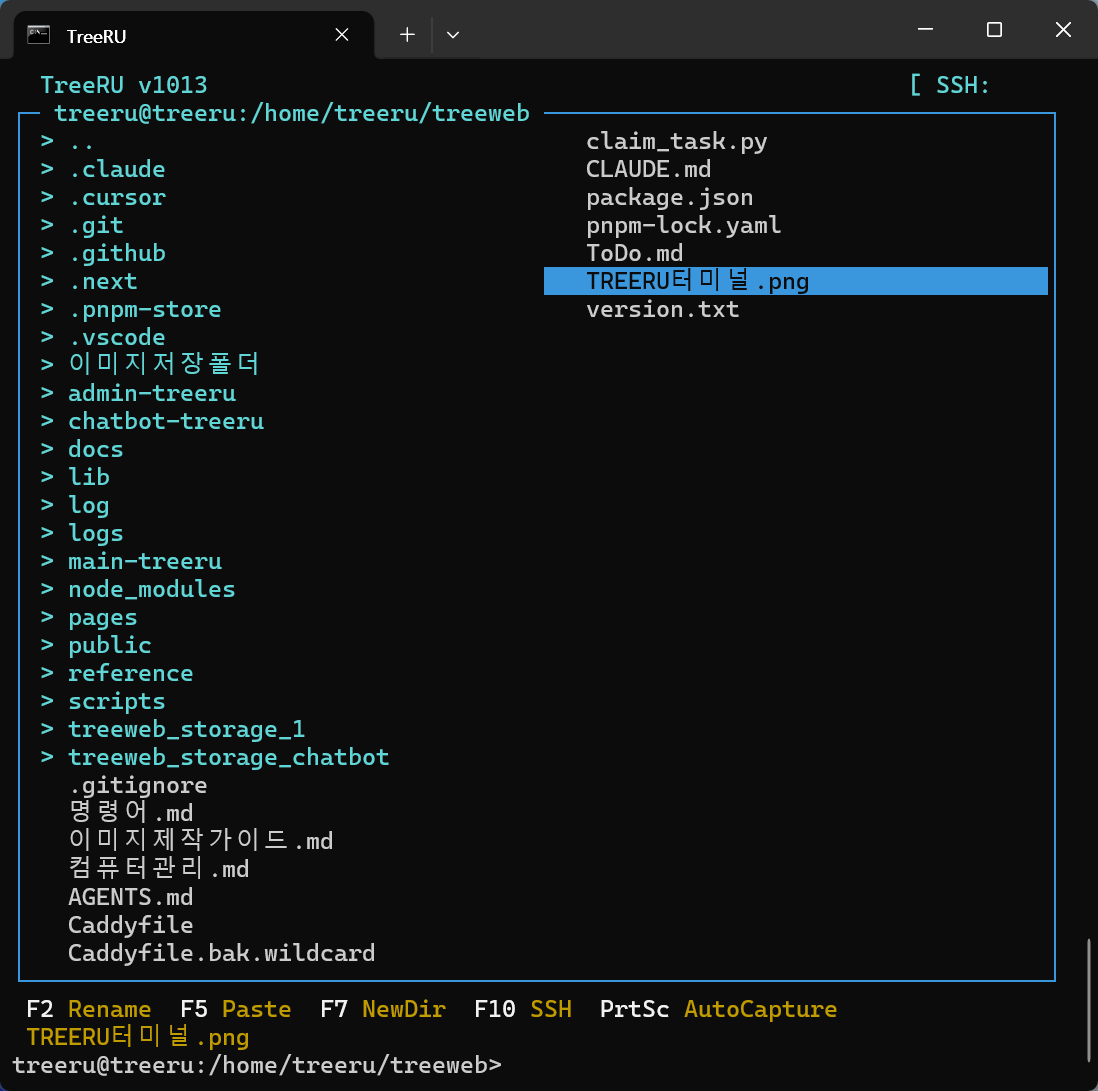Click the .. parent directory entry

pos(78,141)
